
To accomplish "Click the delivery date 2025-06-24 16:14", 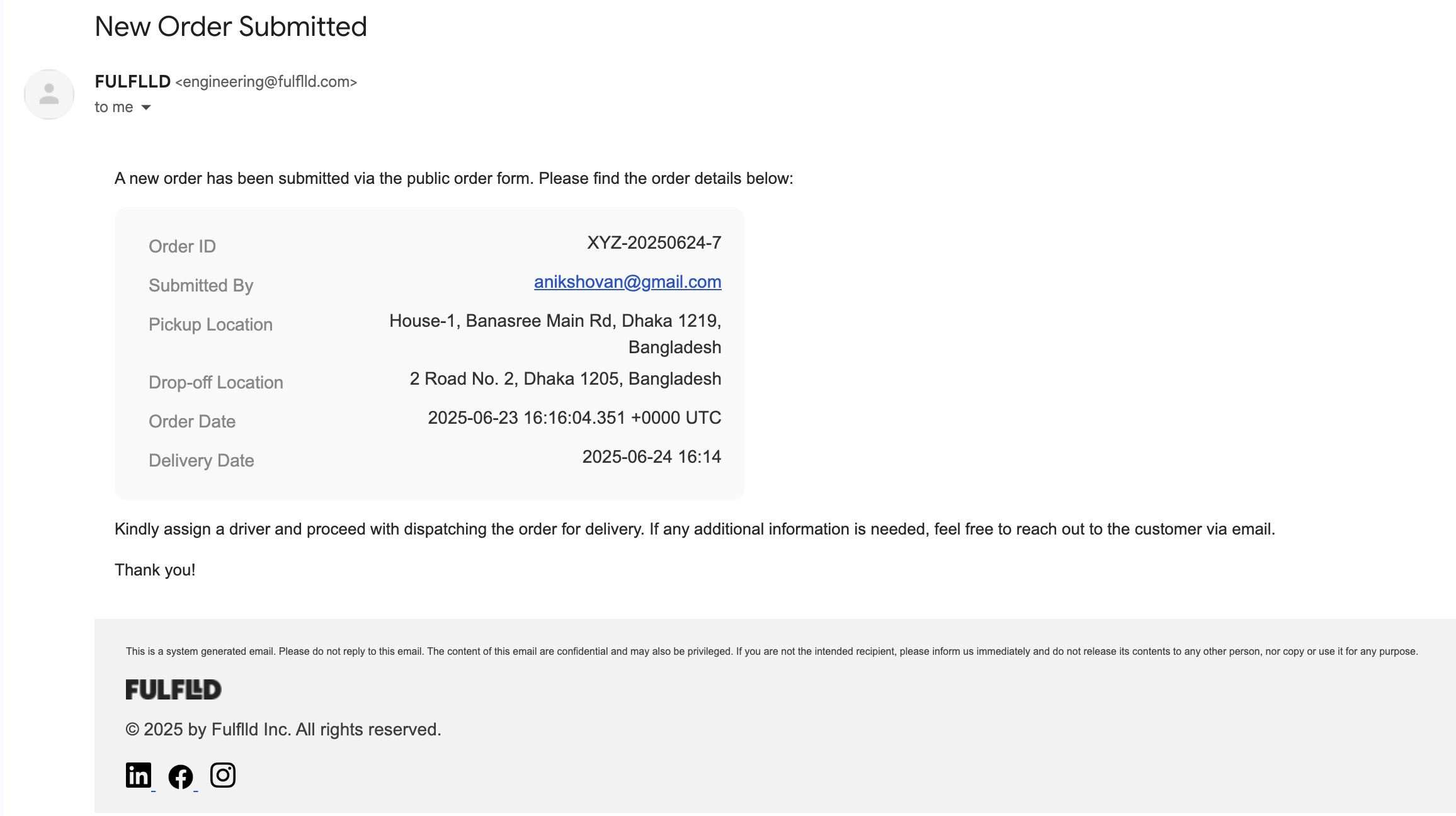I will [x=652, y=457].
